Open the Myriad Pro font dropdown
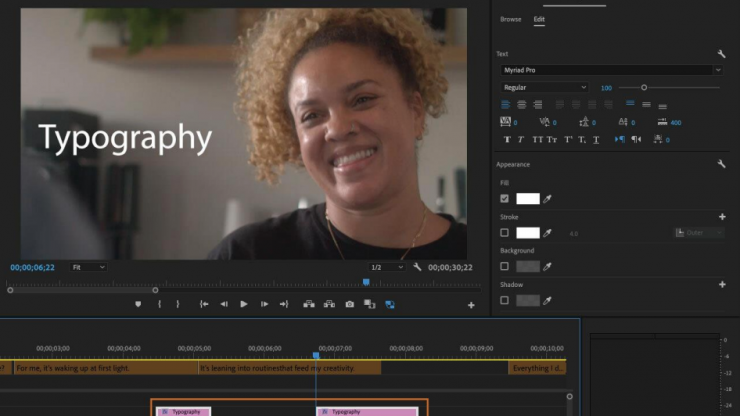The image size is (740, 416). pos(610,70)
